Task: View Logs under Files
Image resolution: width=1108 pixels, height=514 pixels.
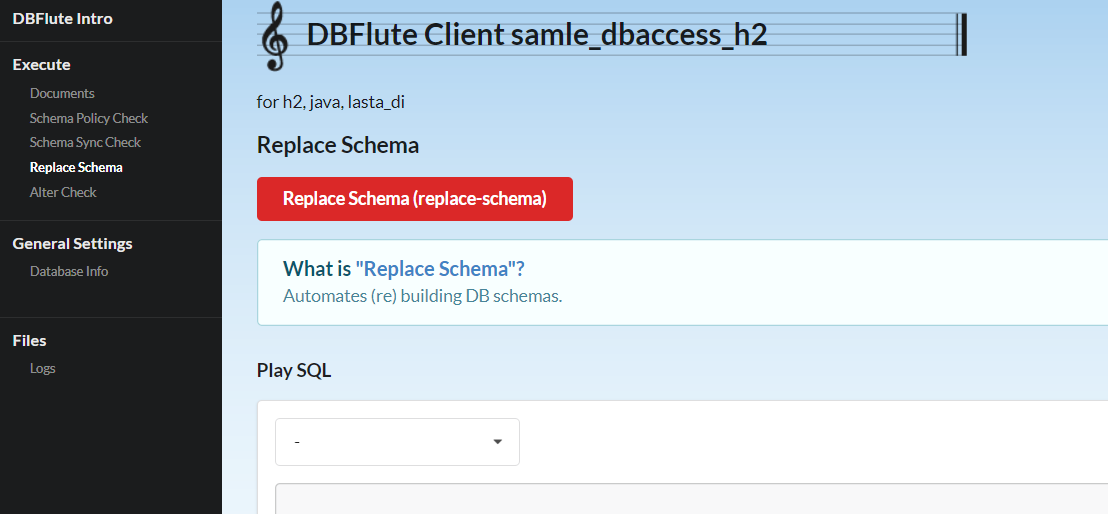Action: click(42, 368)
